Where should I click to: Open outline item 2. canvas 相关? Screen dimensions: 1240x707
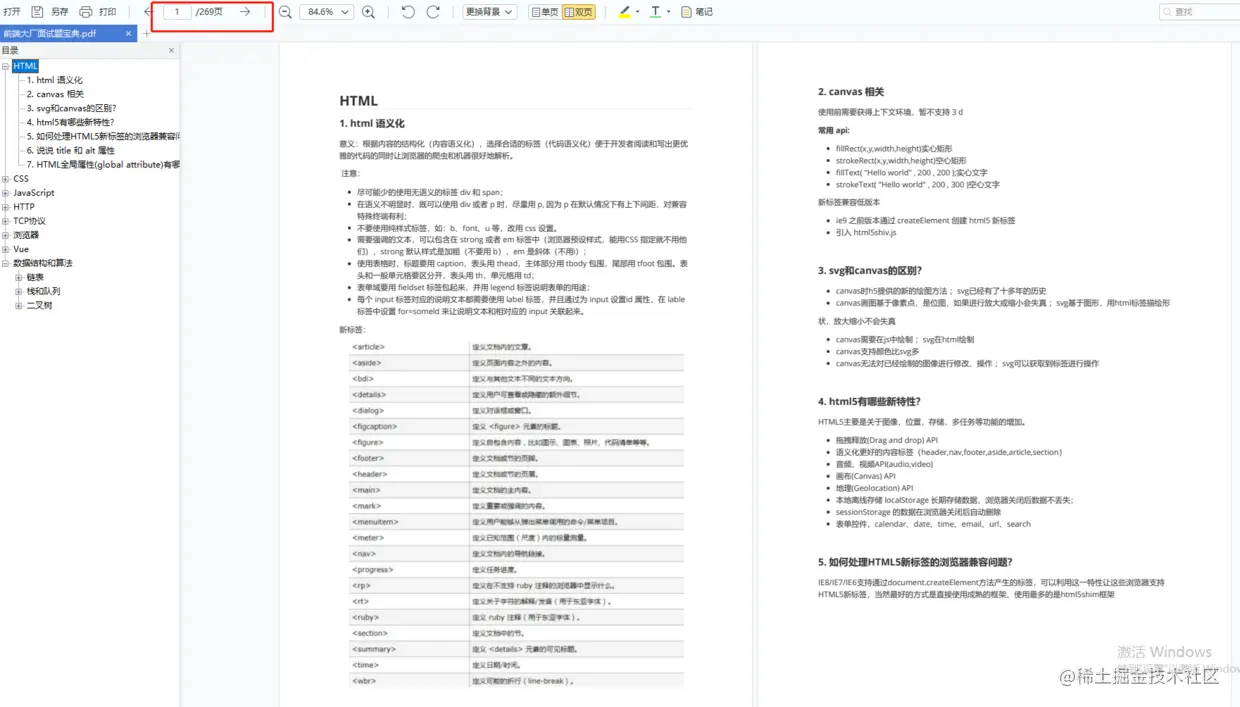pyautogui.click(x=55, y=94)
